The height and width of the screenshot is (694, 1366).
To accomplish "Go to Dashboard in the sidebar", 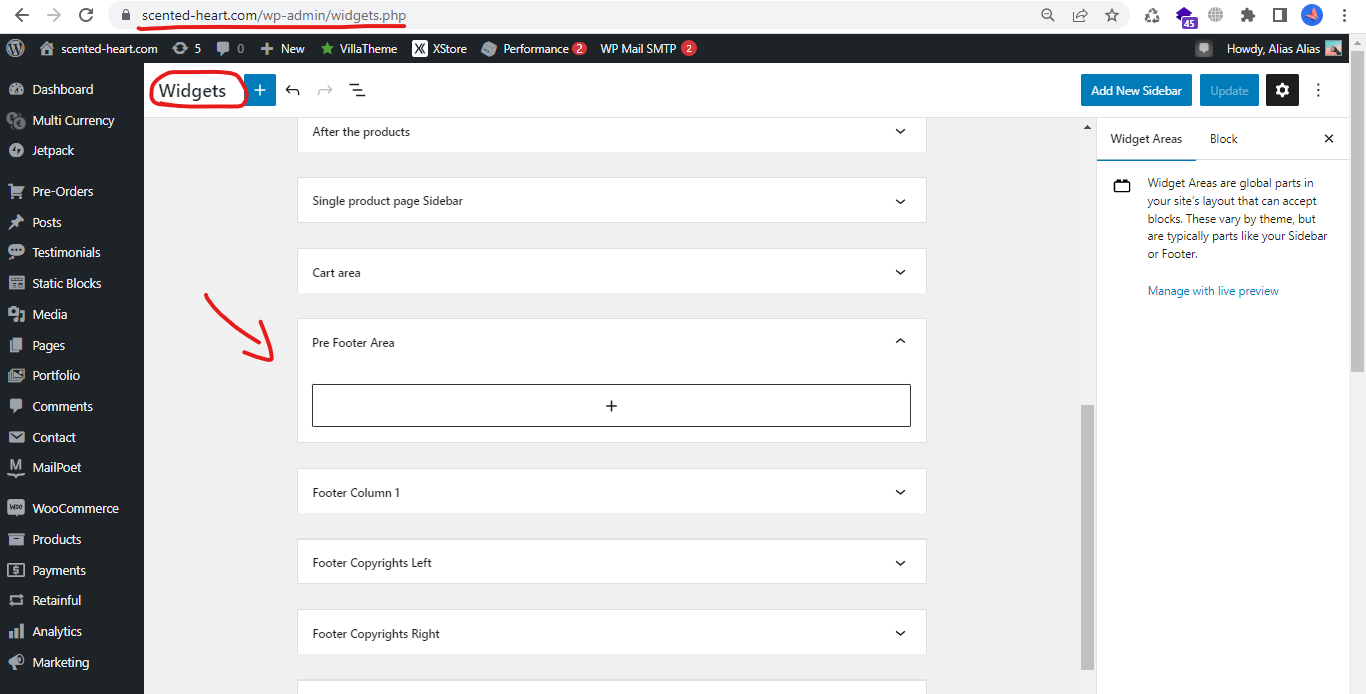I will pos(62,89).
